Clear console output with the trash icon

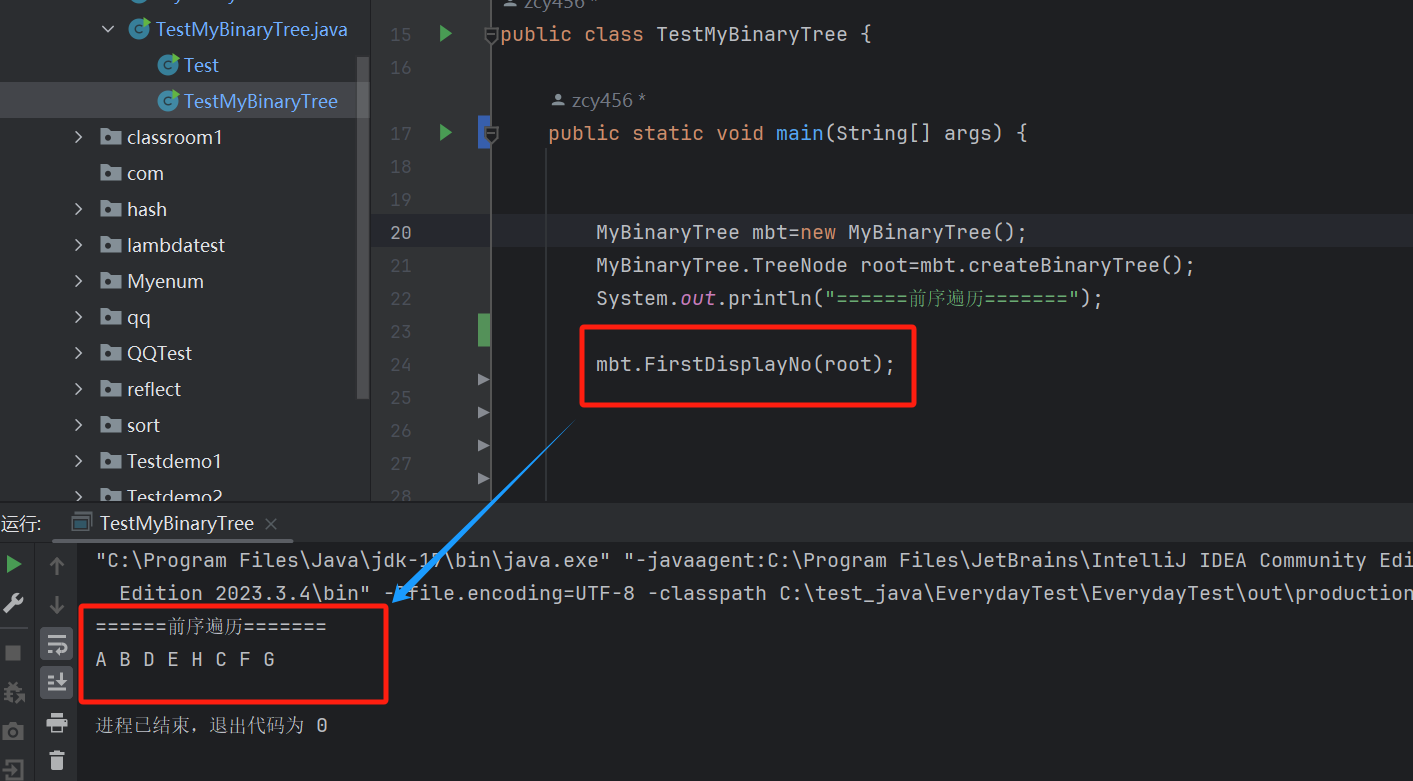click(x=57, y=760)
